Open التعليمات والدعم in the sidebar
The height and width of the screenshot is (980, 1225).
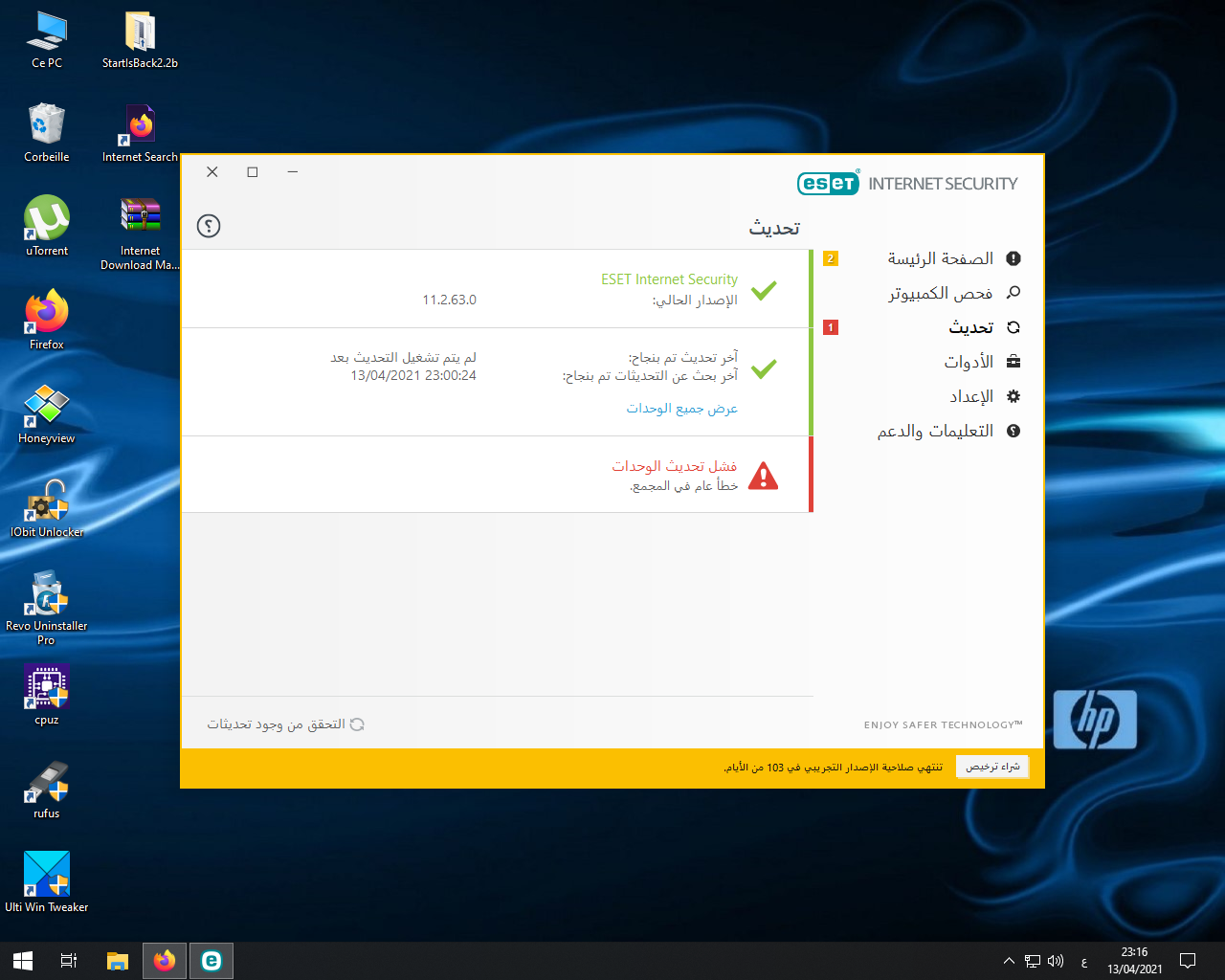coord(935,431)
